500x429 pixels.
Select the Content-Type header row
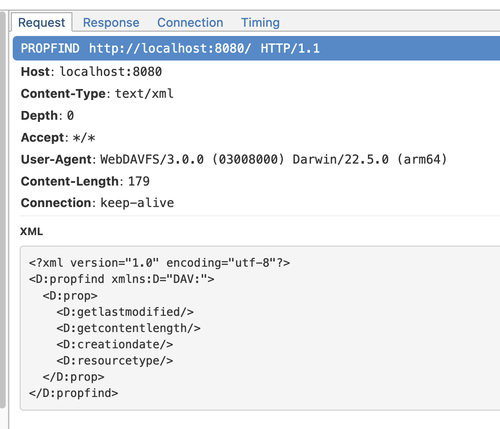tap(256, 94)
